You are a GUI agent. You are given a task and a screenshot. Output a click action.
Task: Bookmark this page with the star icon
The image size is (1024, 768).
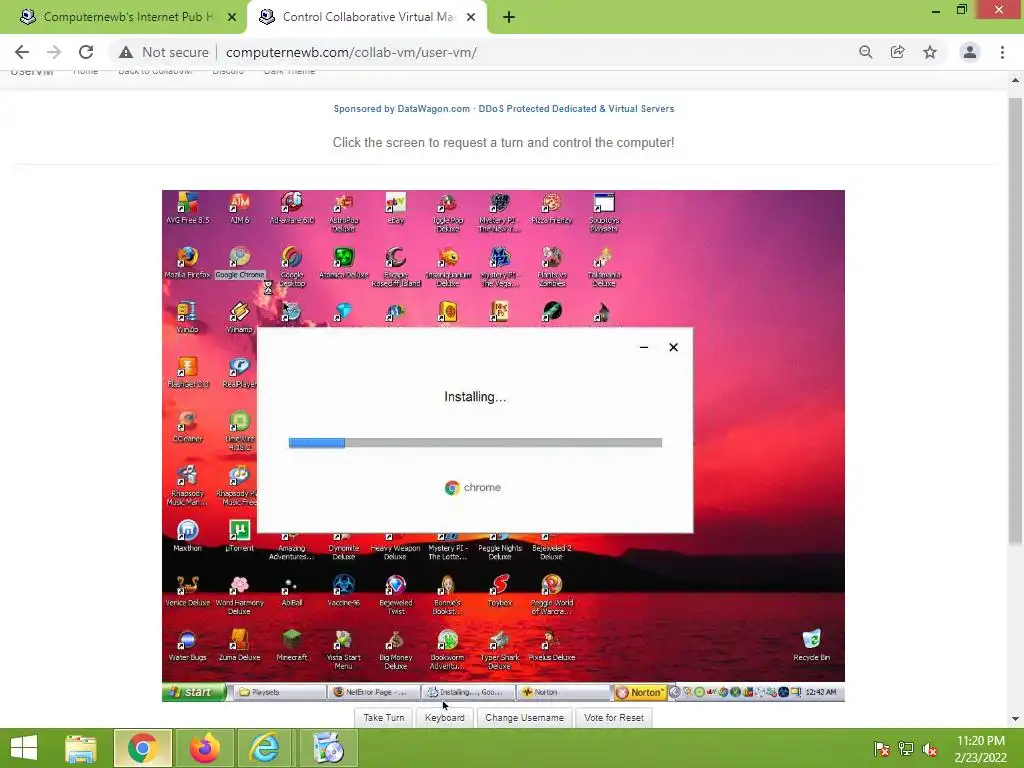tap(930, 52)
